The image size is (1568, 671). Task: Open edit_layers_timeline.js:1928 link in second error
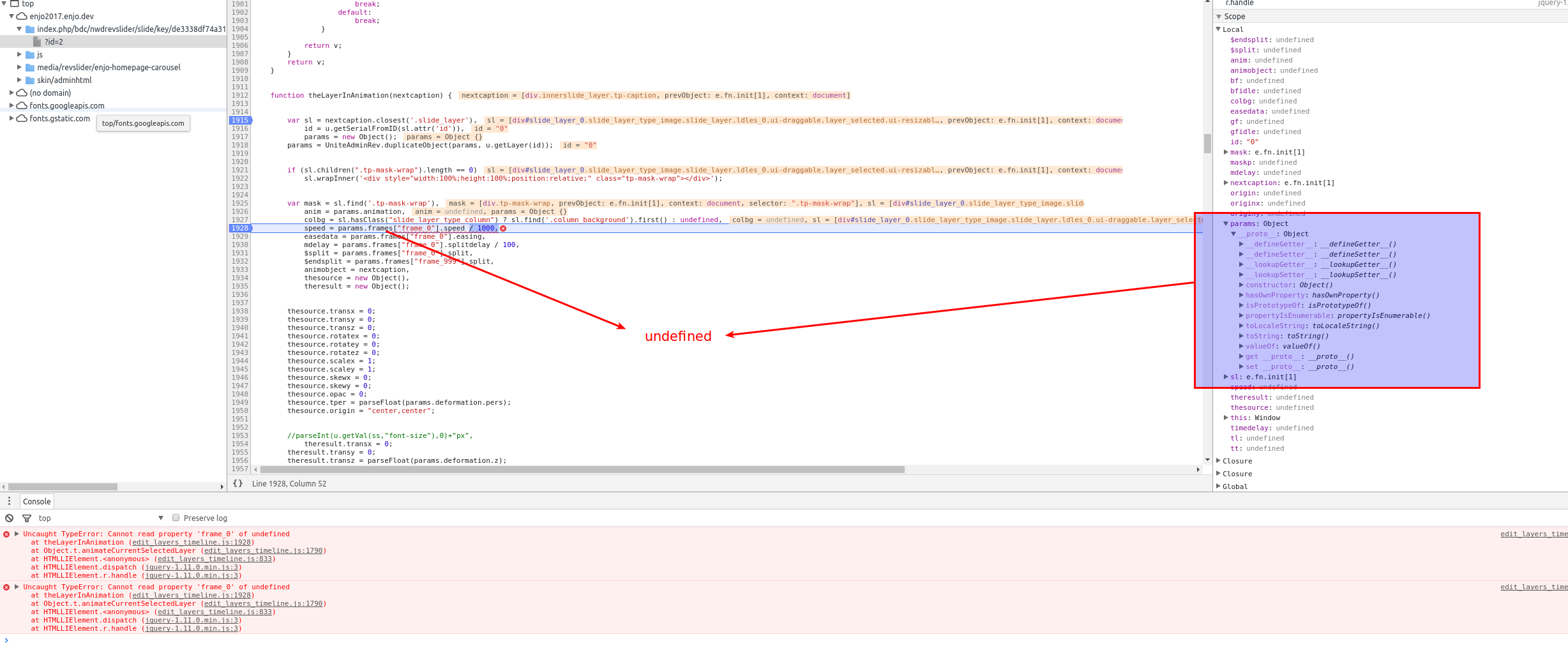(x=192, y=595)
